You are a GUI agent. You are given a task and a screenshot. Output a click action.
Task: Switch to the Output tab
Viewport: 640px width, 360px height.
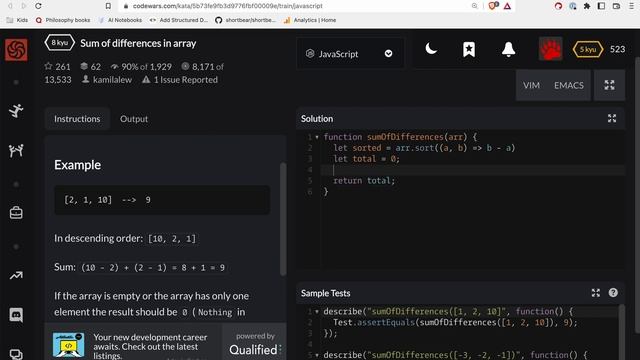134,119
